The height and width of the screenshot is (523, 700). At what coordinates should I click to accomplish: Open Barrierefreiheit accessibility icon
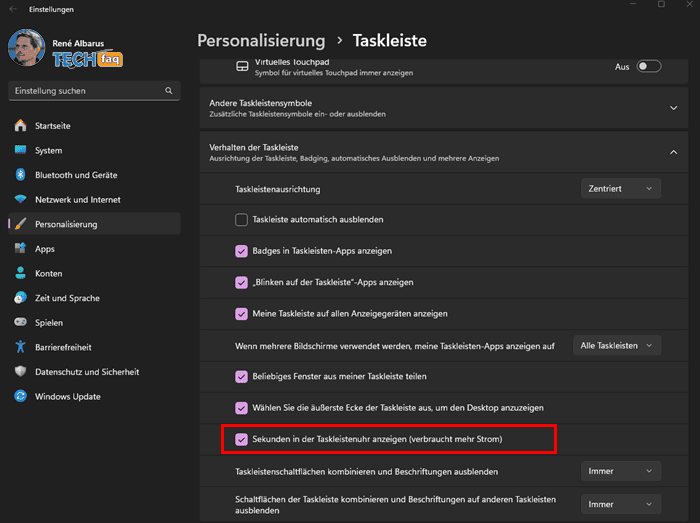pyautogui.click(x=21, y=346)
